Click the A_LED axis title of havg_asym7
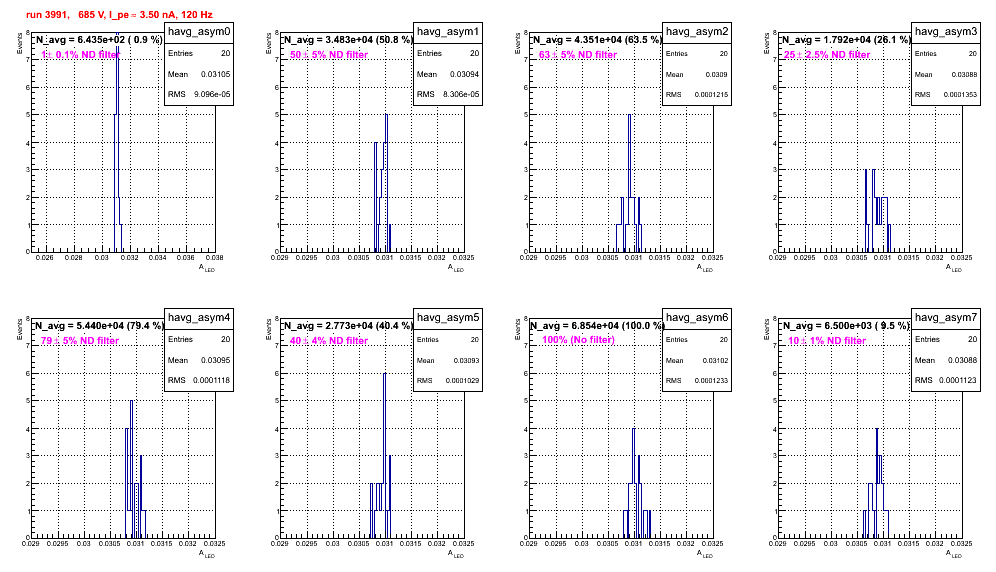Image resolution: width=996 pixels, height=572 pixels. point(954,554)
